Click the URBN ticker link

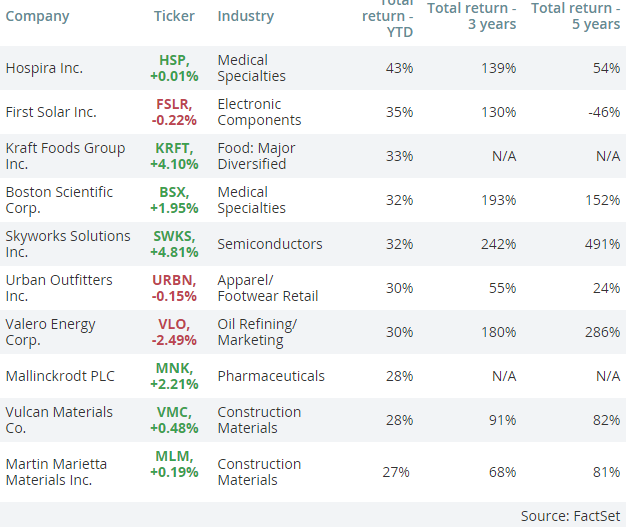[176, 280]
